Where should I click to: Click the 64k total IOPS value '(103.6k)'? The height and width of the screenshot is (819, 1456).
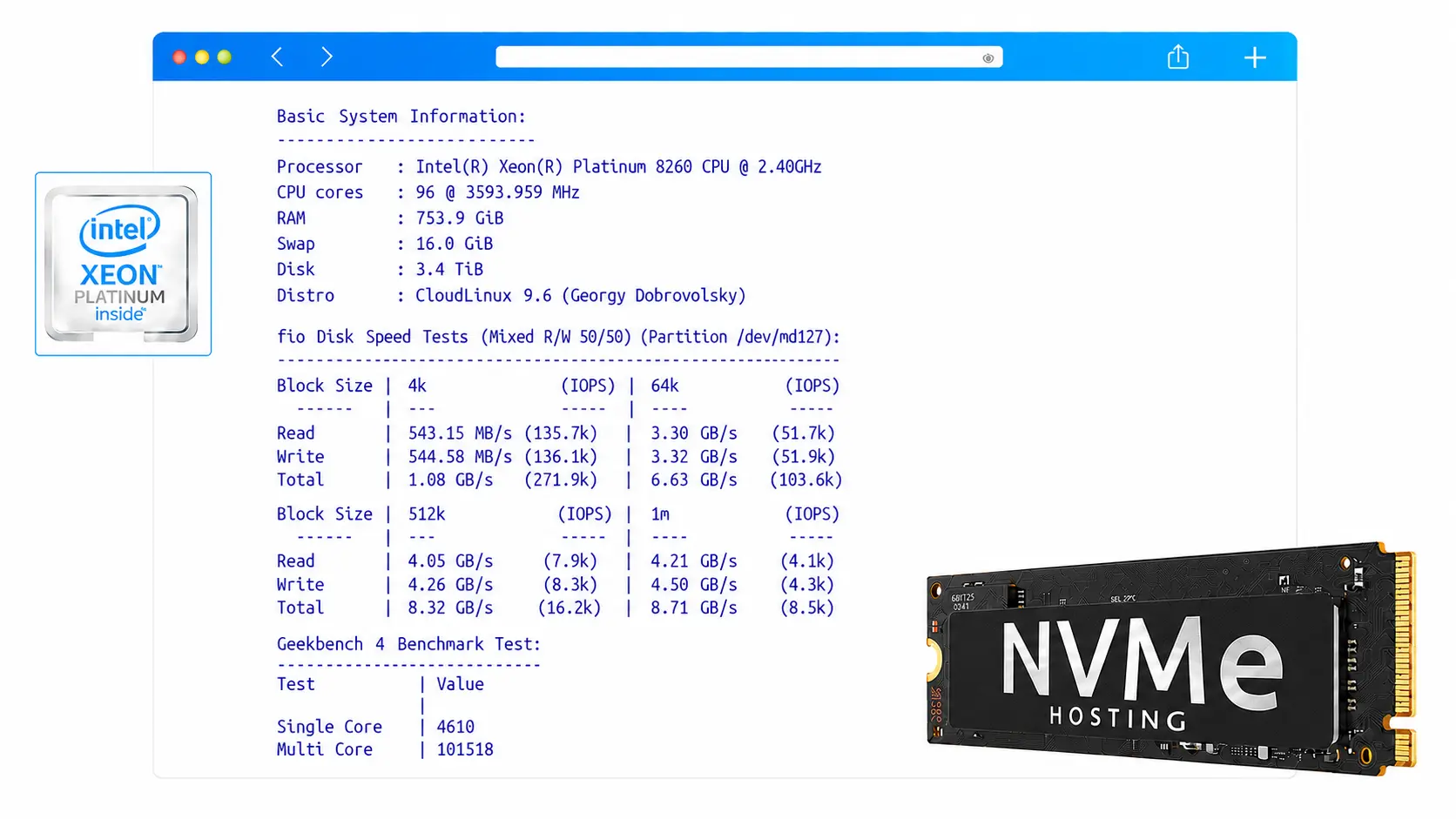[806, 480]
